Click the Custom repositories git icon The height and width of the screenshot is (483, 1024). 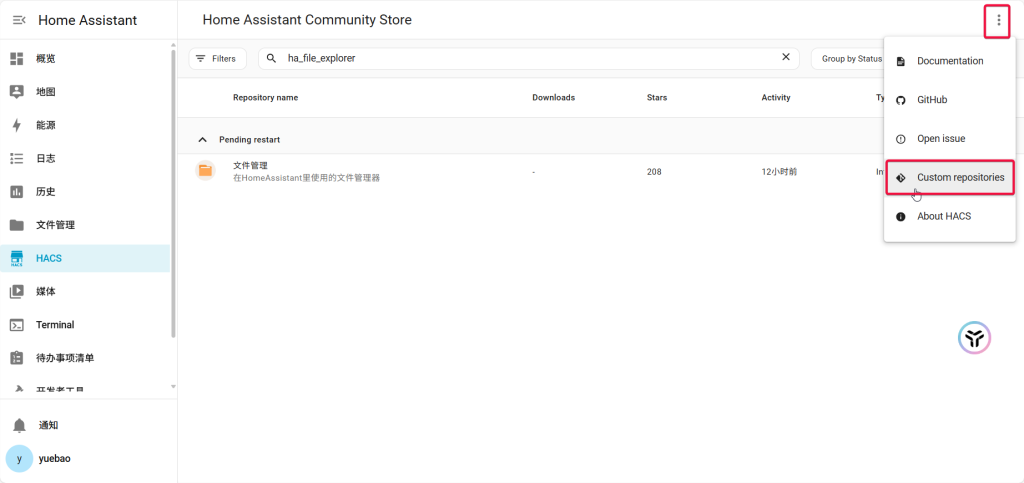coord(901,178)
